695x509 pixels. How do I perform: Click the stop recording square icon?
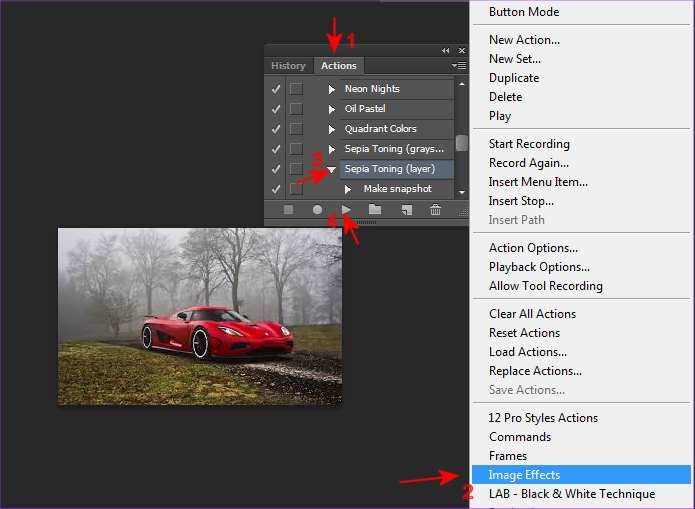click(288, 210)
